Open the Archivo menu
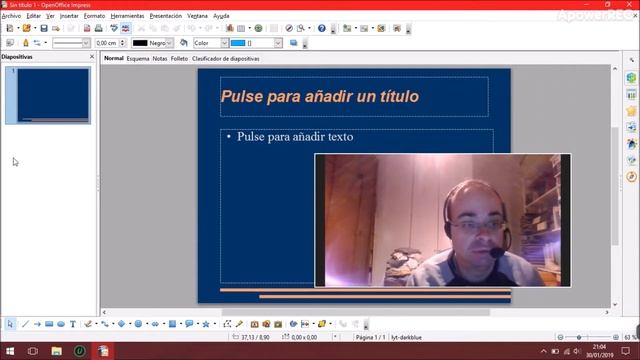Screen dimensions: 640x360 coord(11,16)
